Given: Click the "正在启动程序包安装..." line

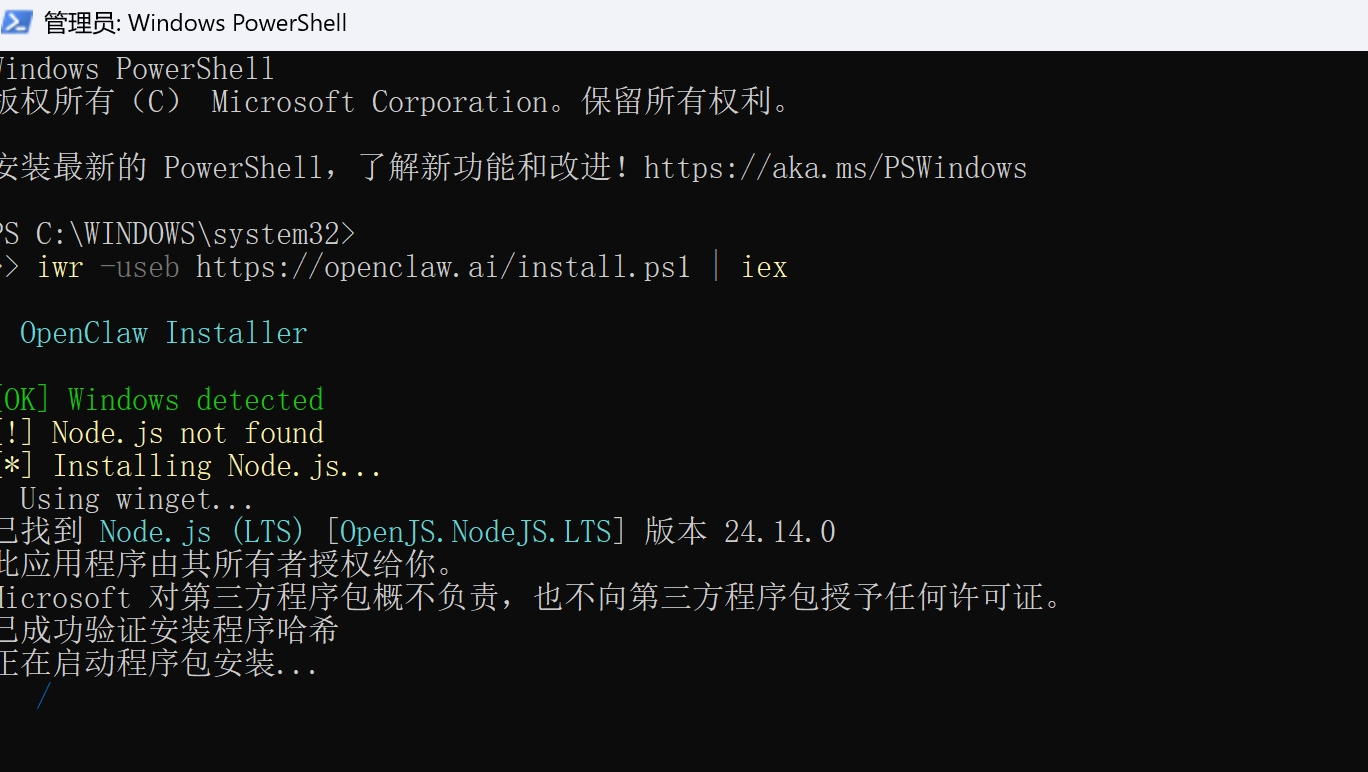Looking at the screenshot, I should (x=158, y=663).
